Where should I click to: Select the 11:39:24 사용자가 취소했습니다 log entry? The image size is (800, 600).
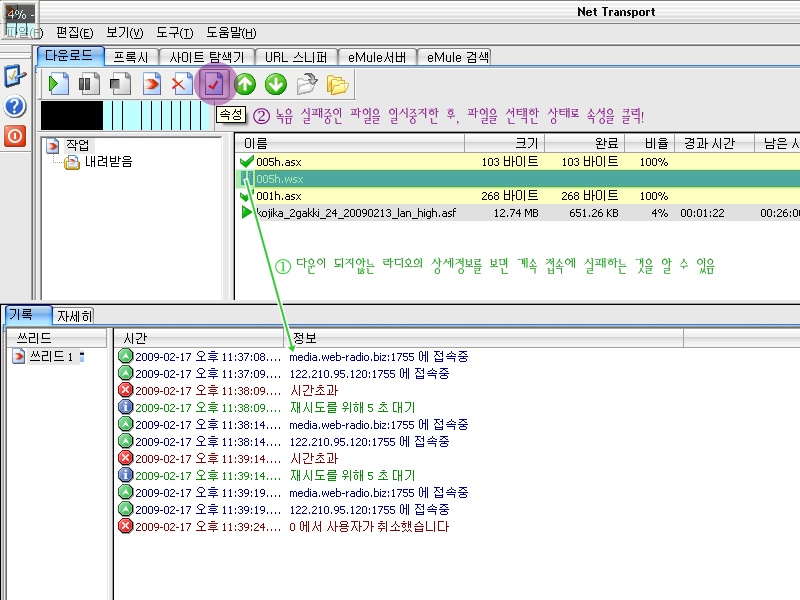[284, 526]
